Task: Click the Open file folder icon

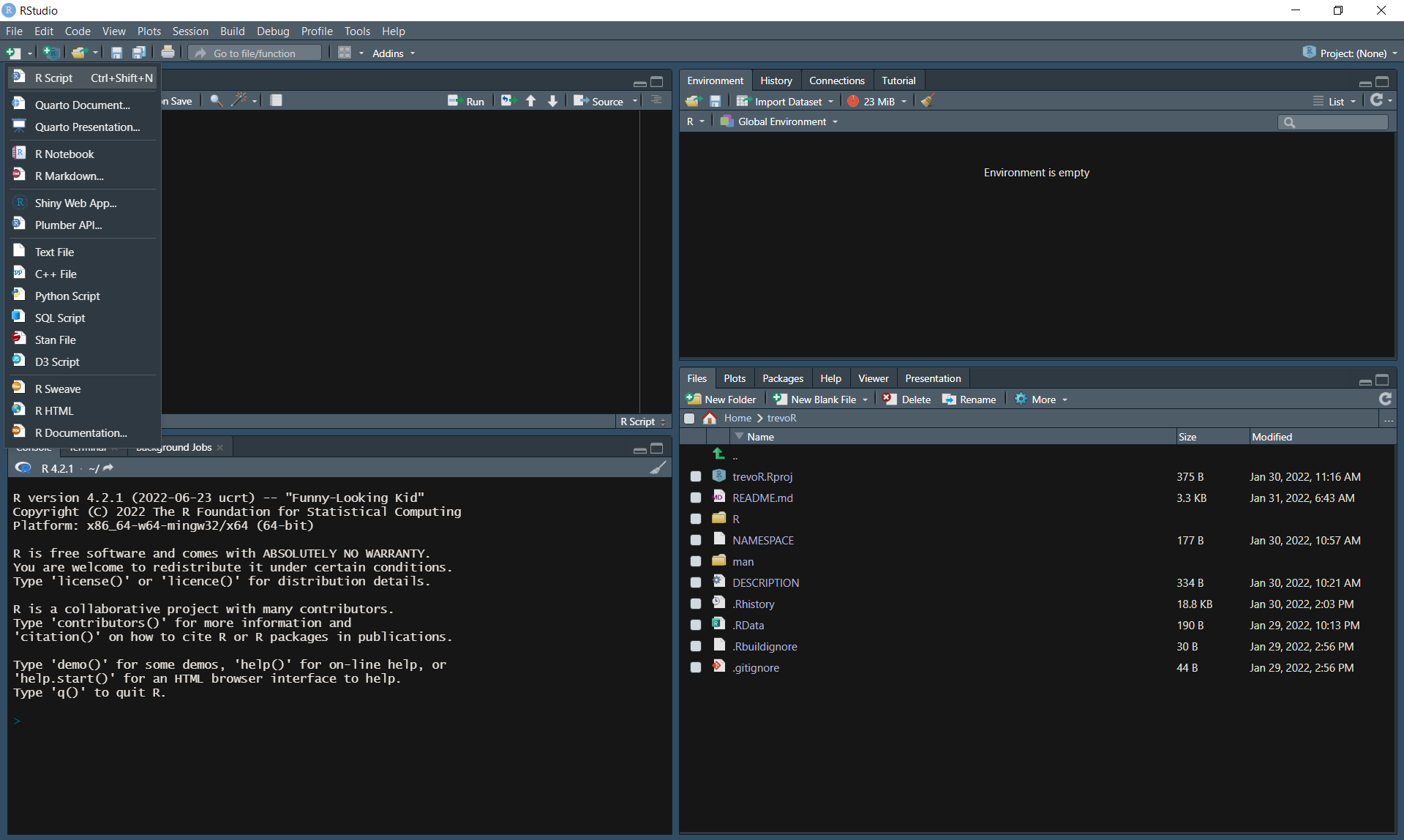Action: pos(79,53)
